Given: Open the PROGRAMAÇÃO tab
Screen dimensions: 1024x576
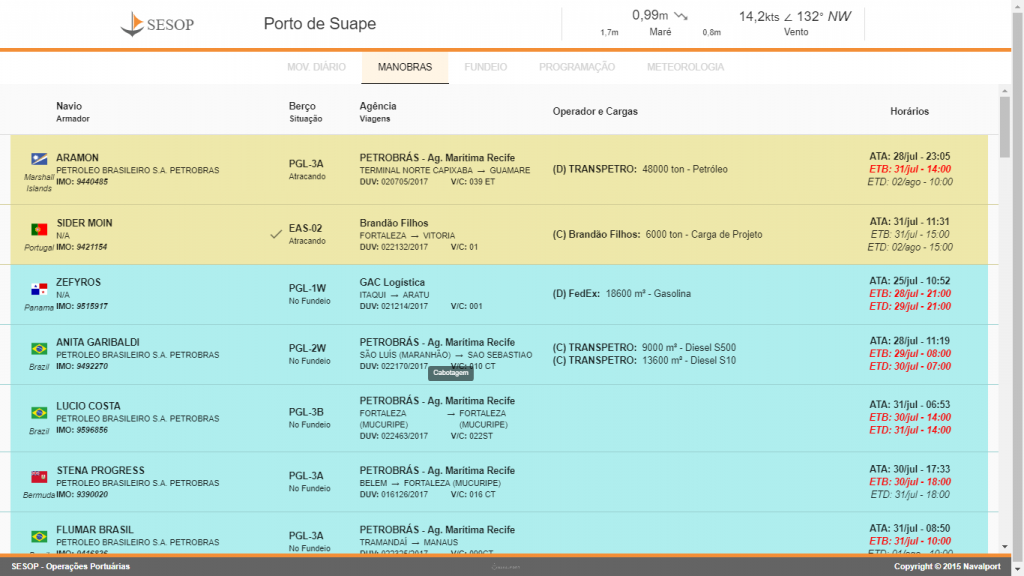Looking at the screenshot, I should click(x=577, y=67).
